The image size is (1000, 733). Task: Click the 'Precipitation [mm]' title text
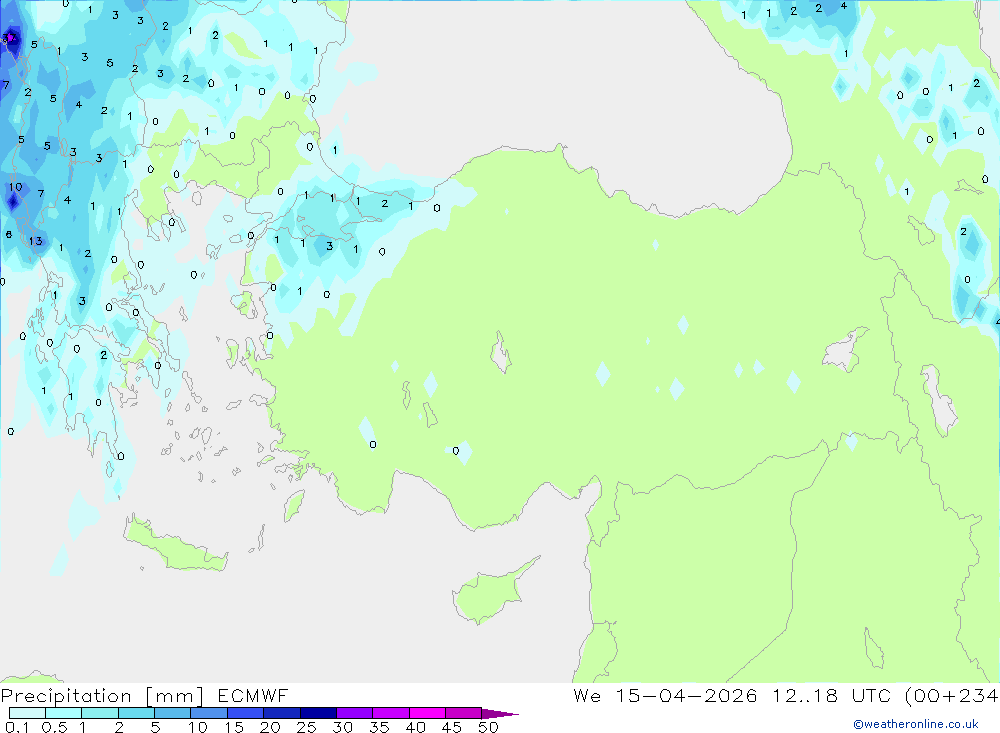tap(102, 696)
